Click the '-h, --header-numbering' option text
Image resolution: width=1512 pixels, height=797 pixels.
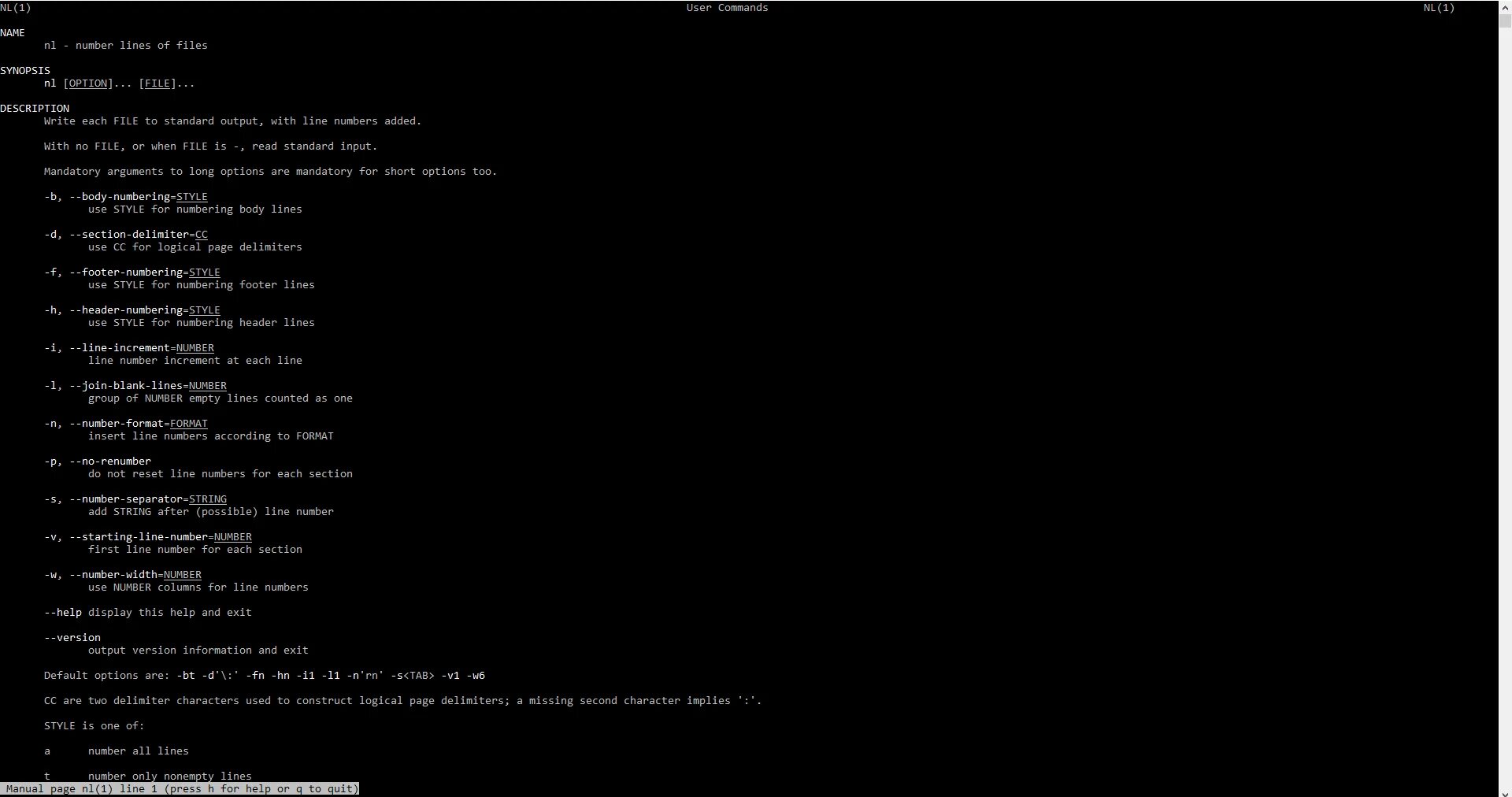coord(113,310)
